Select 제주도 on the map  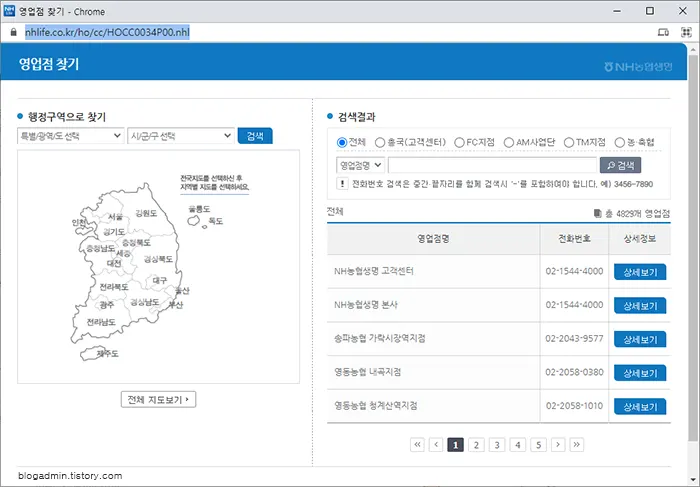[108, 354]
